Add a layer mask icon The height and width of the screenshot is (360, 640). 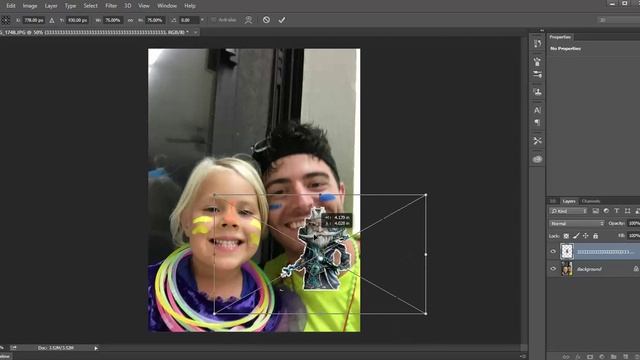click(589, 357)
